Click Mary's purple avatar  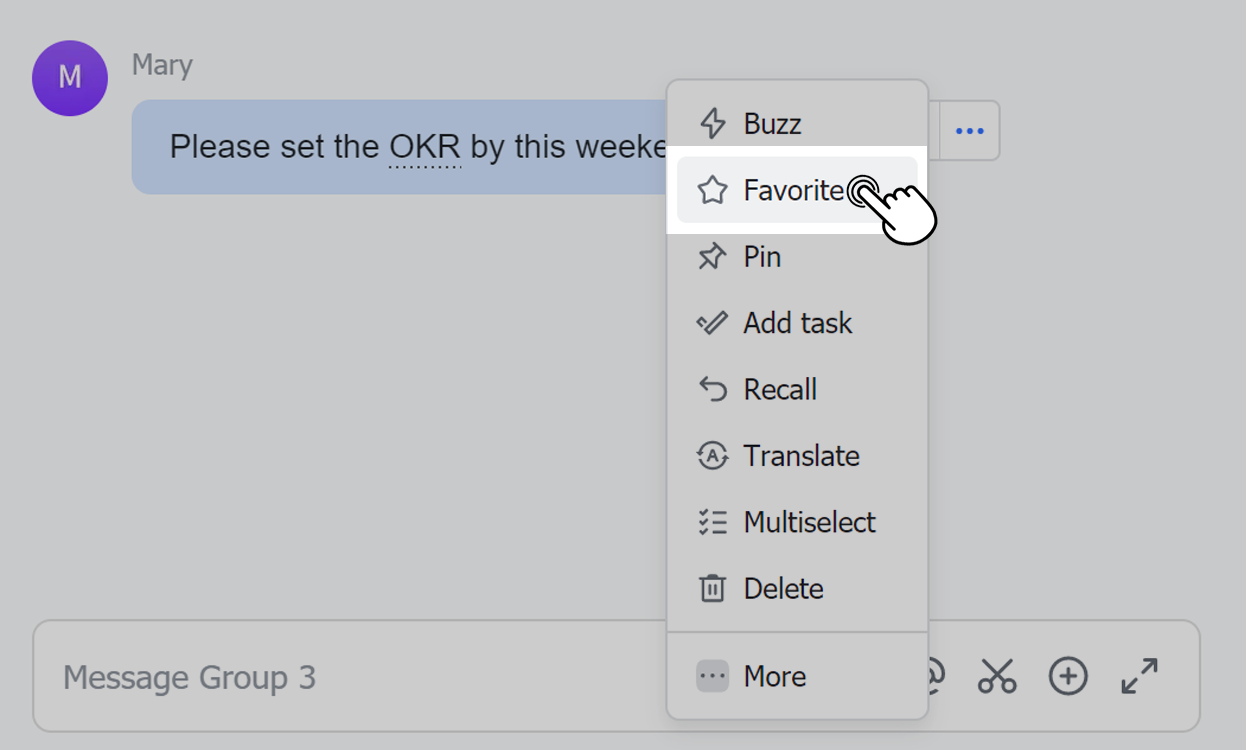[x=70, y=78]
